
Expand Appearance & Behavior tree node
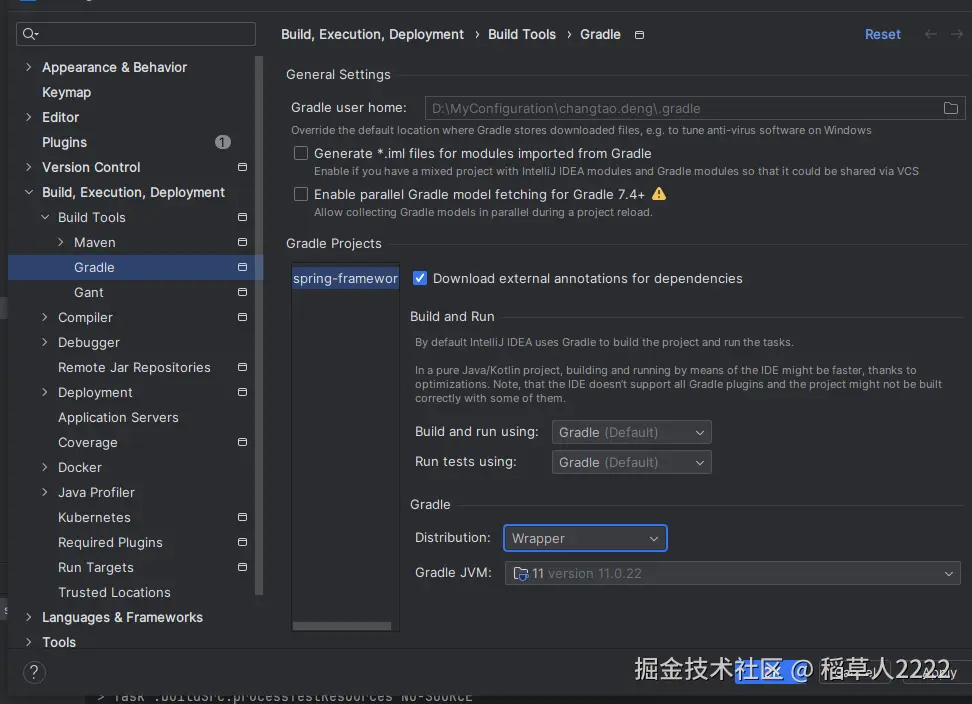click(29, 67)
